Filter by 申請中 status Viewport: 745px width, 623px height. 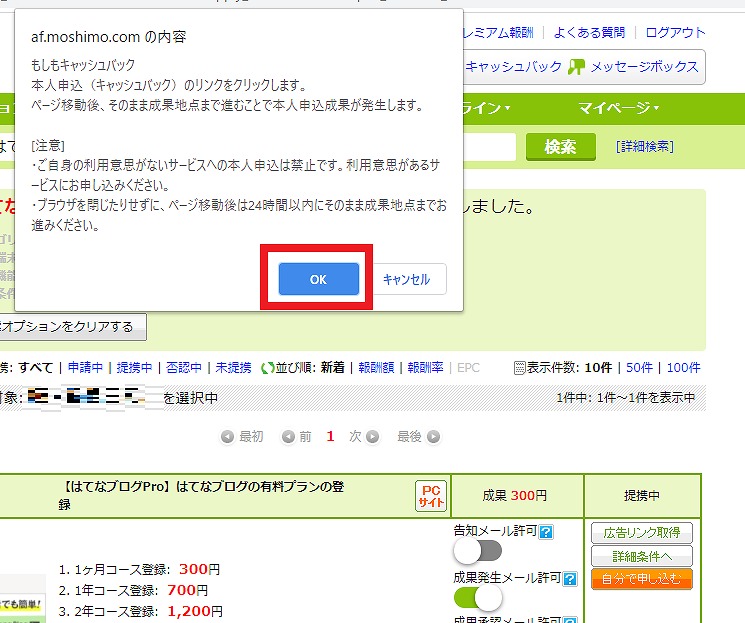pyautogui.click(x=85, y=367)
